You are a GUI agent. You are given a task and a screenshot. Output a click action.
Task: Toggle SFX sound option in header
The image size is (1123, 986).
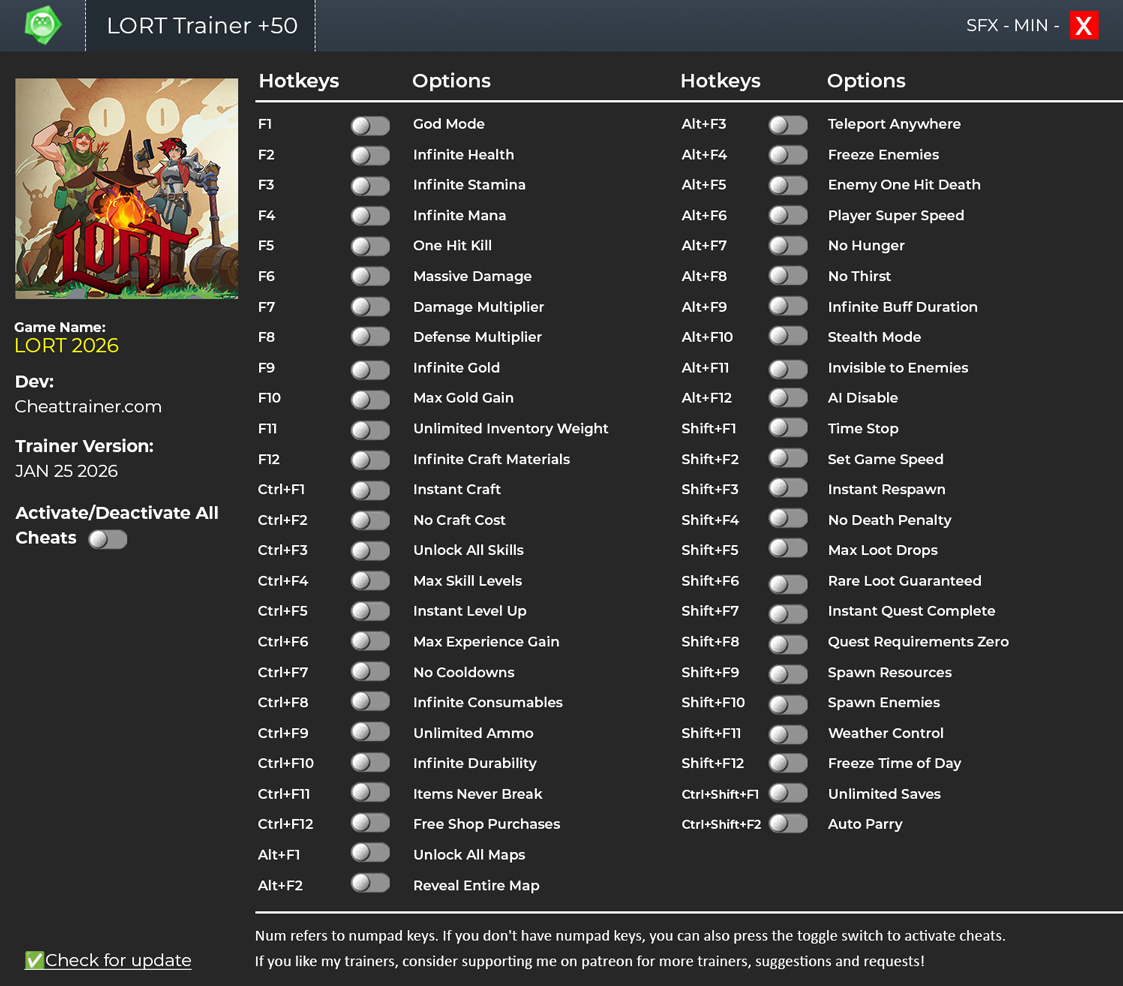981,26
